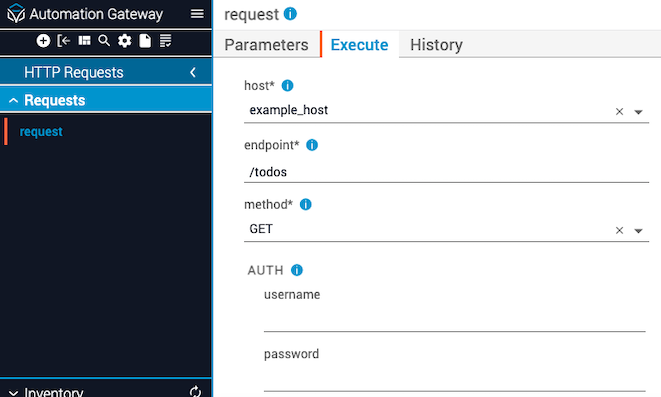
Task: Refresh the Inventory section
Action: 195,392
